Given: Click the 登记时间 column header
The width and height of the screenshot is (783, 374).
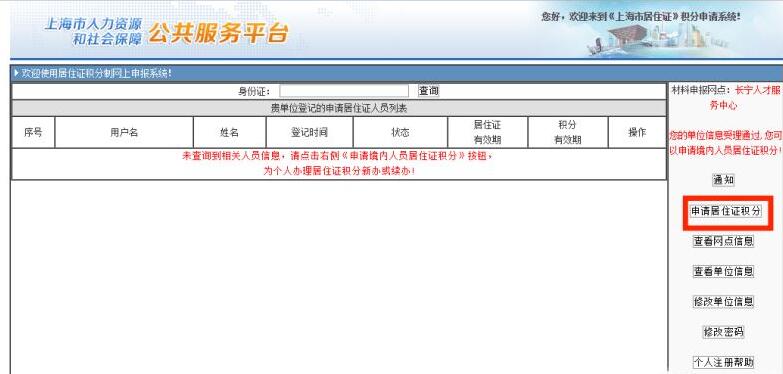Looking at the screenshot, I should coord(310,132).
